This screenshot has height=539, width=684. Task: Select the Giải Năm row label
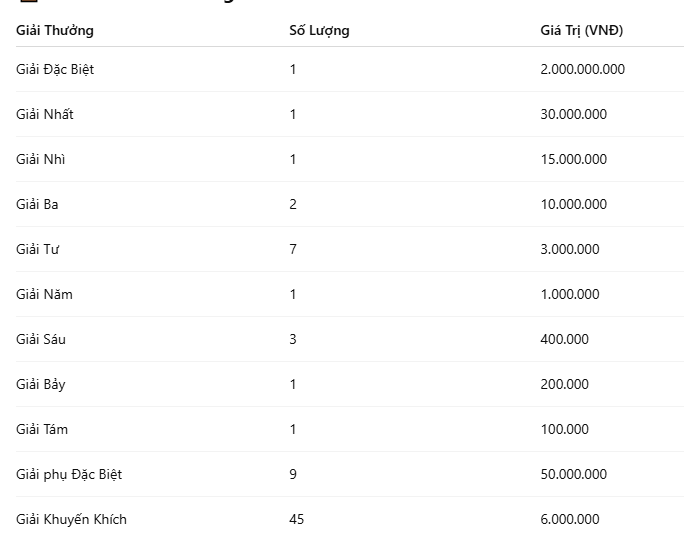point(44,294)
